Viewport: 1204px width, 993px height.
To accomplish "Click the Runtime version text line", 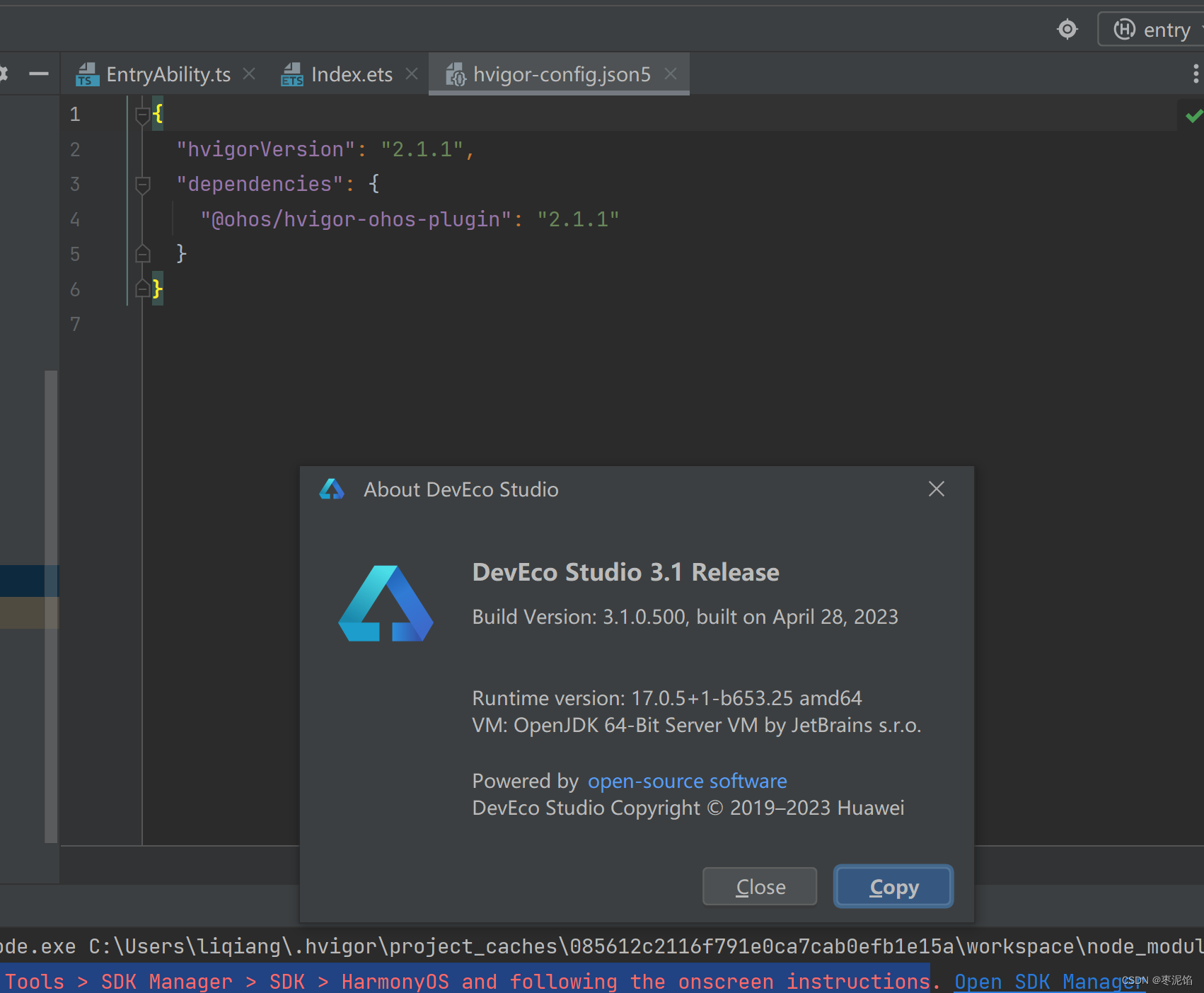I will click(666, 698).
